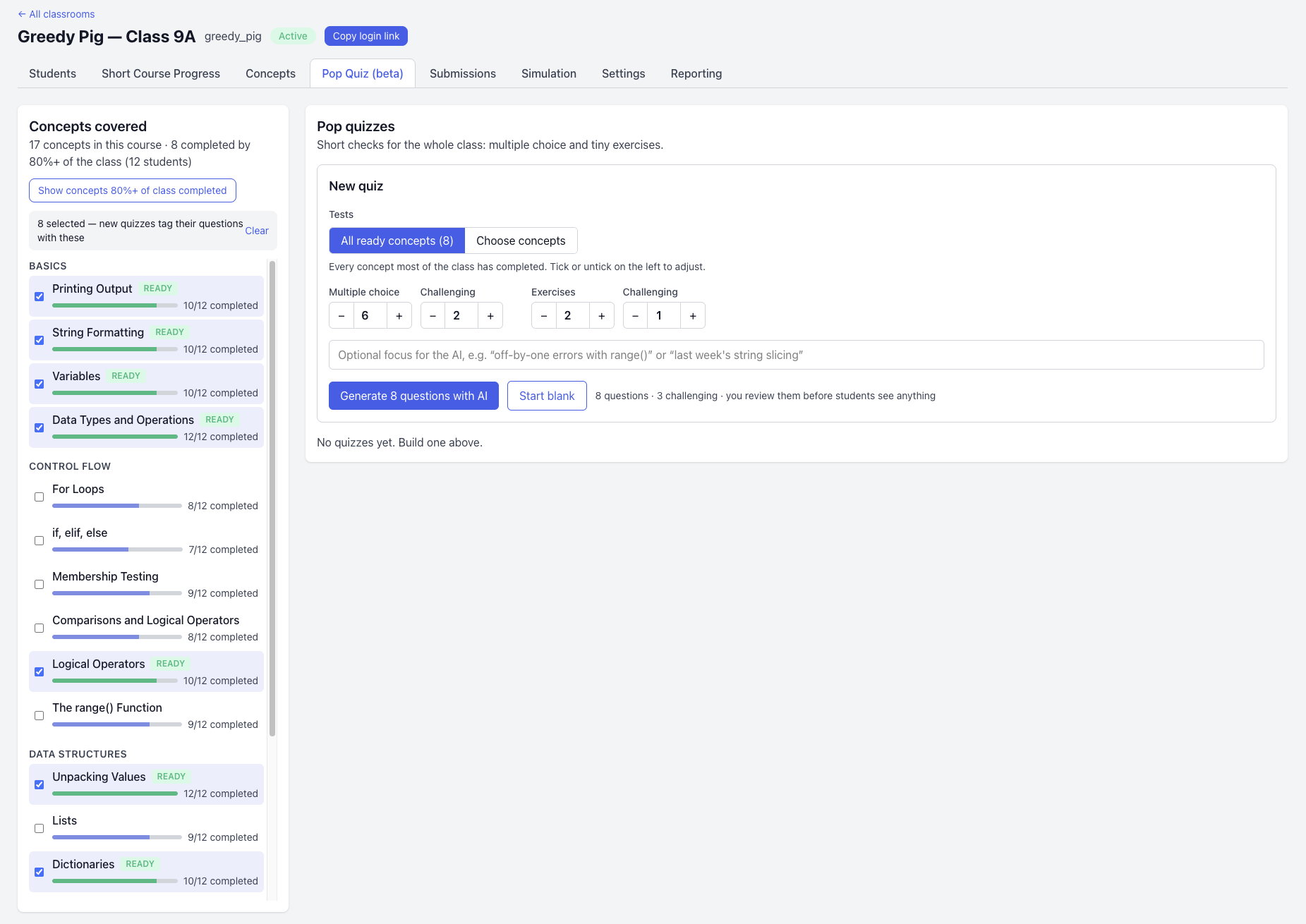The height and width of the screenshot is (924, 1306).
Task: Open the Settings tab
Action: tap(624, 73)
